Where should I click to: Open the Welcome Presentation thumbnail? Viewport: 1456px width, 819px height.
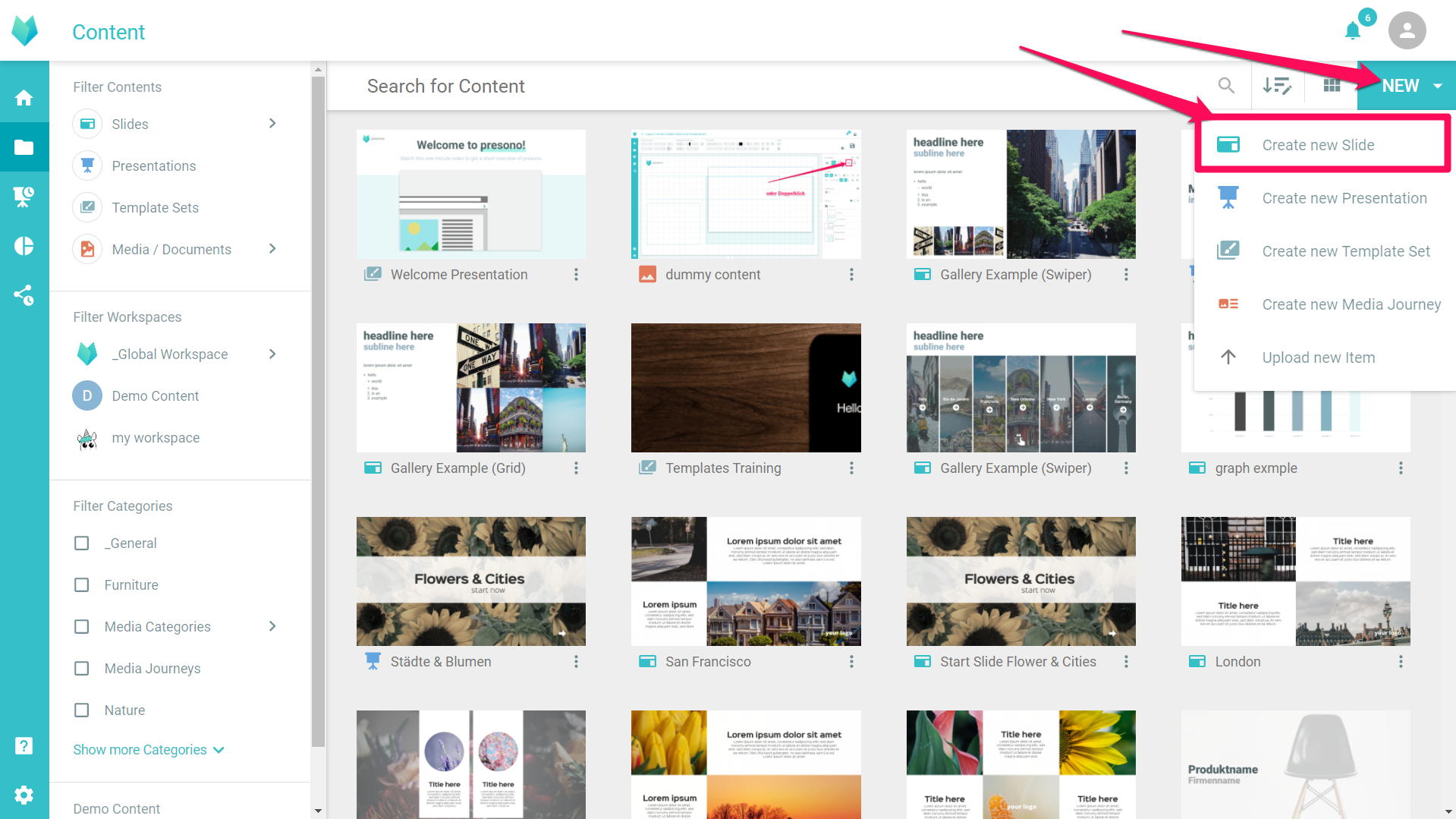click(x=471, y=194)
